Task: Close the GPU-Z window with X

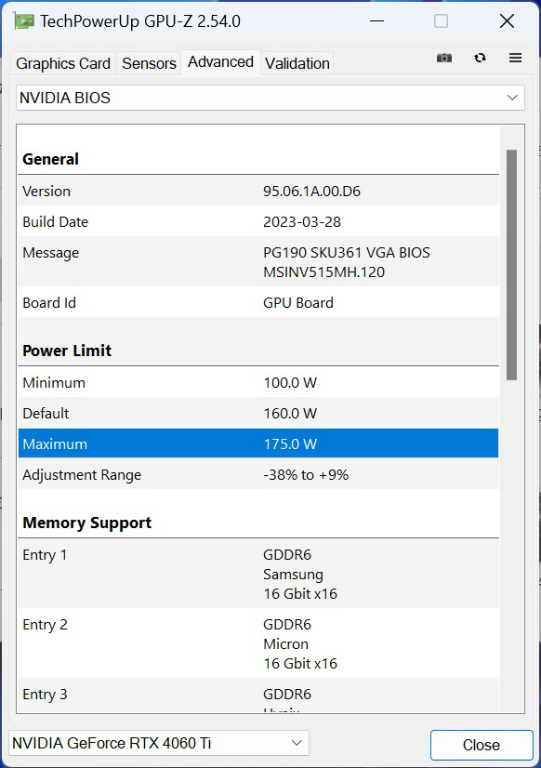Action: coord(507,21)
